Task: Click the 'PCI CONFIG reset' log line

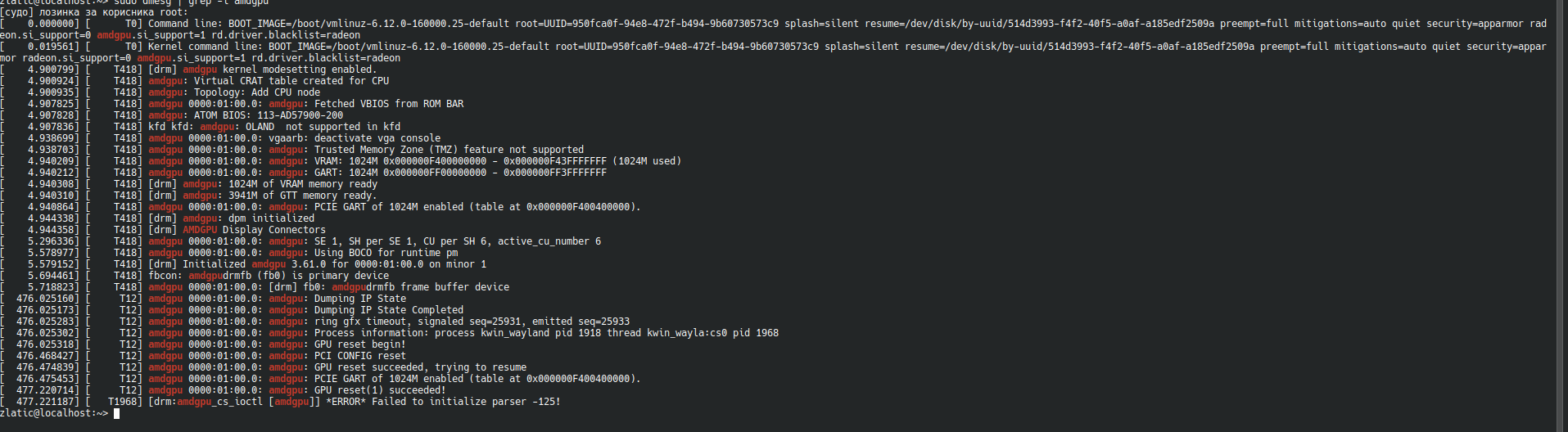Action: (359, 356)
